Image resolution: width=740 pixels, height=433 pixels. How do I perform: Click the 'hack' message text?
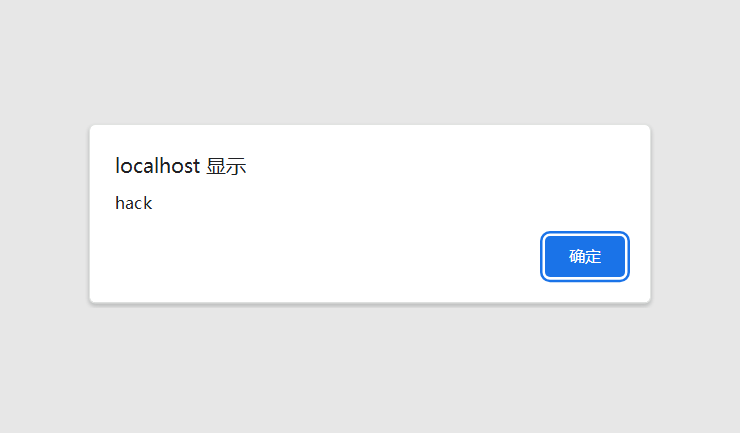click(x=134, y=203)
